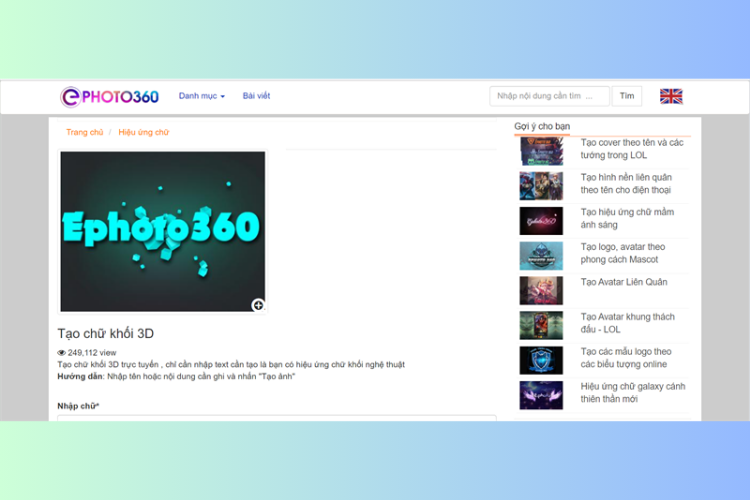Focus the Nhập nội dung cần tìm search box

(549, 96)
